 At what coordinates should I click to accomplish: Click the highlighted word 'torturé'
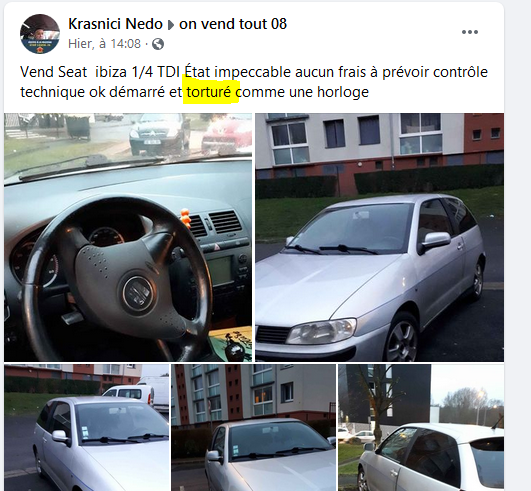[x=209, y=92]
